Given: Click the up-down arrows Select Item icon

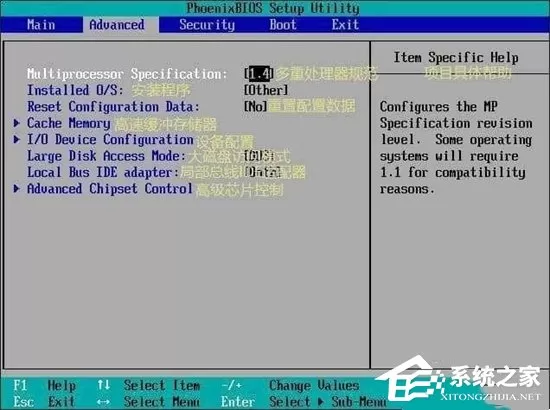Looking at the screenshot, I should (103, 385).
